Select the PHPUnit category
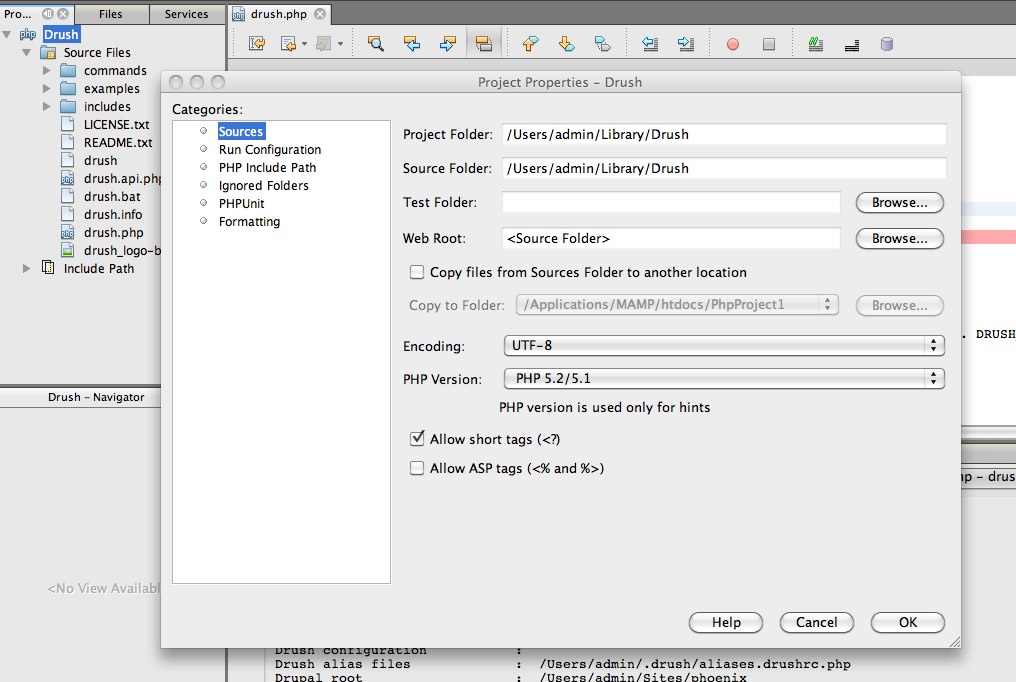 [241, 203]
